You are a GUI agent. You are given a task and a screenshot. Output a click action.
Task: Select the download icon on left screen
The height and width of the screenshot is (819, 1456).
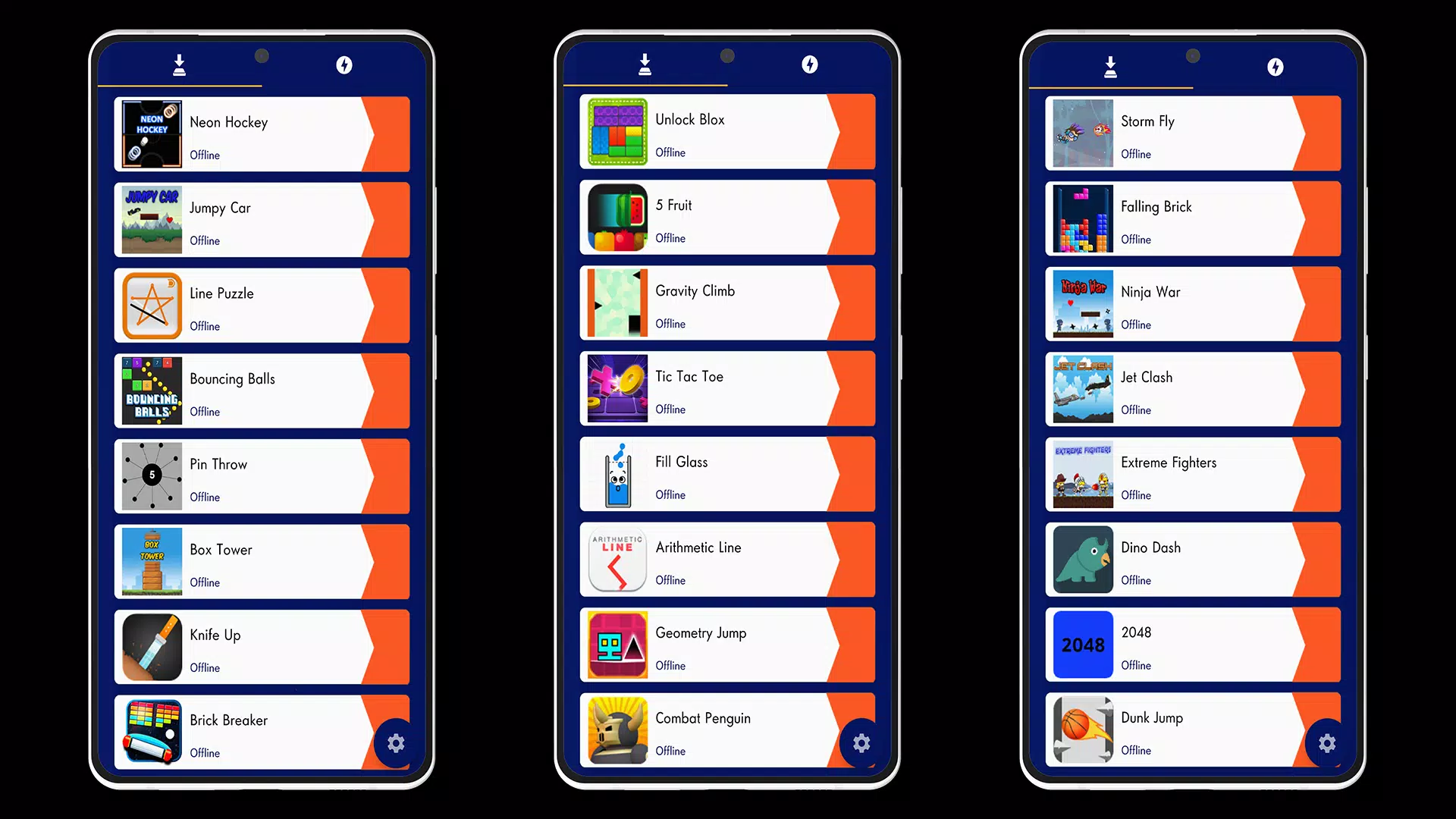coord(179,65)
